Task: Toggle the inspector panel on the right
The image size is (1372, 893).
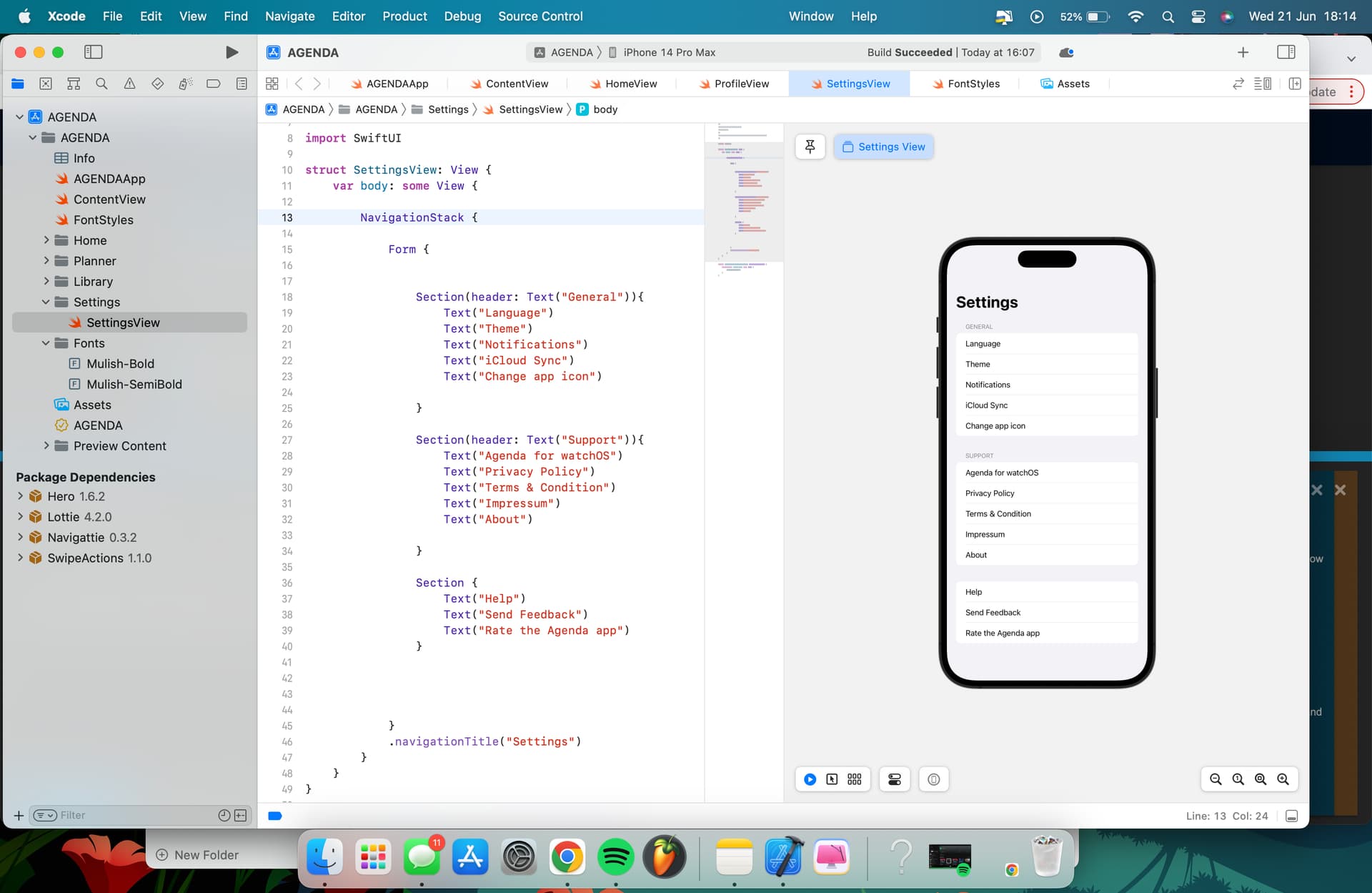Action: pyautogui.click(x=1286, y=52)
